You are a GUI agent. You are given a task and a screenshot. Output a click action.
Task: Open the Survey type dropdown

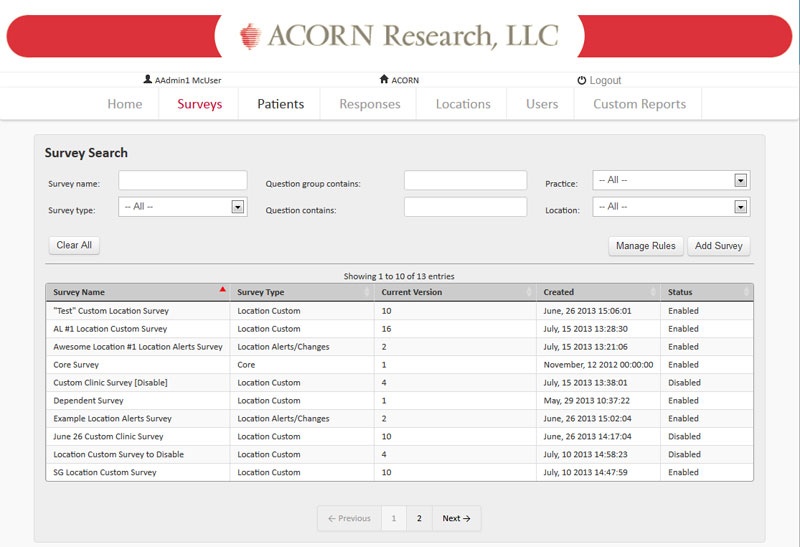pyautogui.click(x=183, y=207)
